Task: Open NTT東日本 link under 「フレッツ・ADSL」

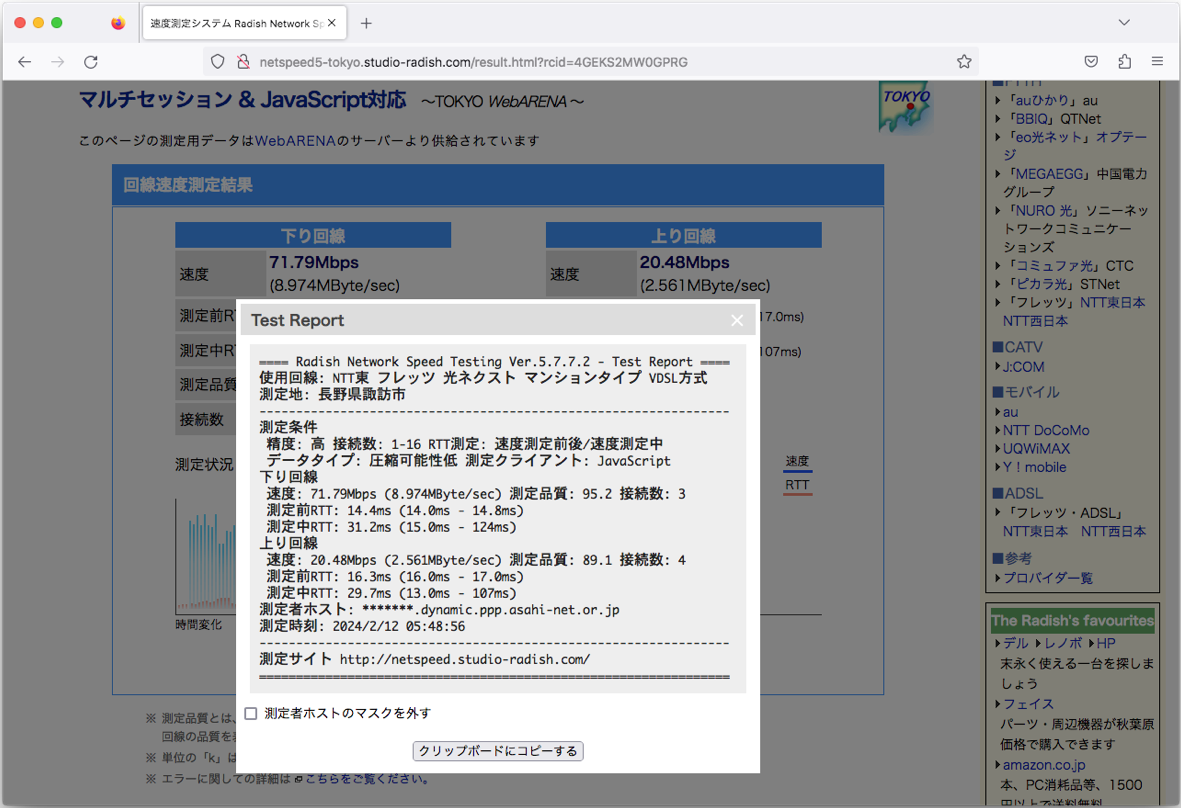Action: 1035,532
